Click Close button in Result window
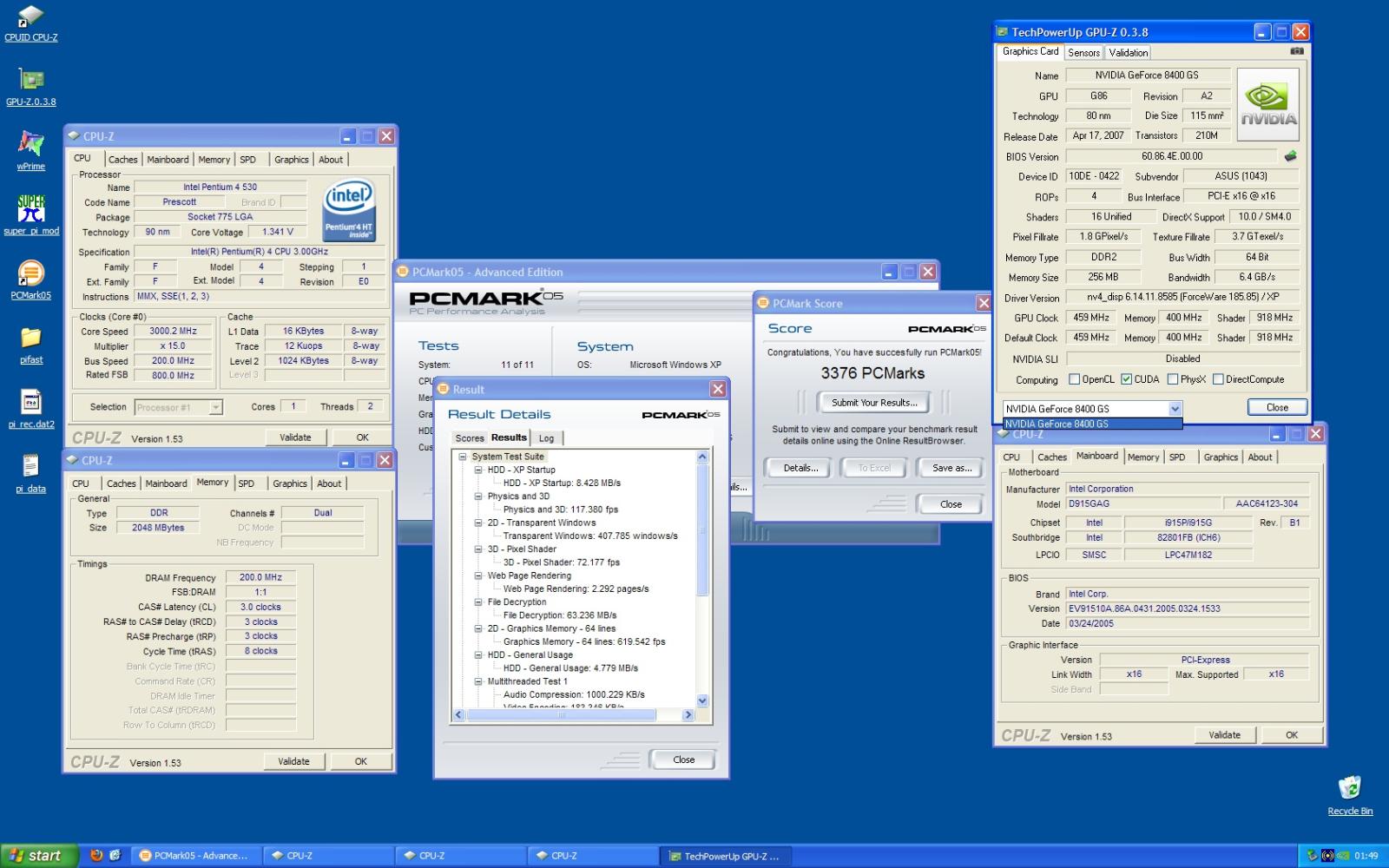Viewport: 1389px width, 868px height. coord(683,759)
